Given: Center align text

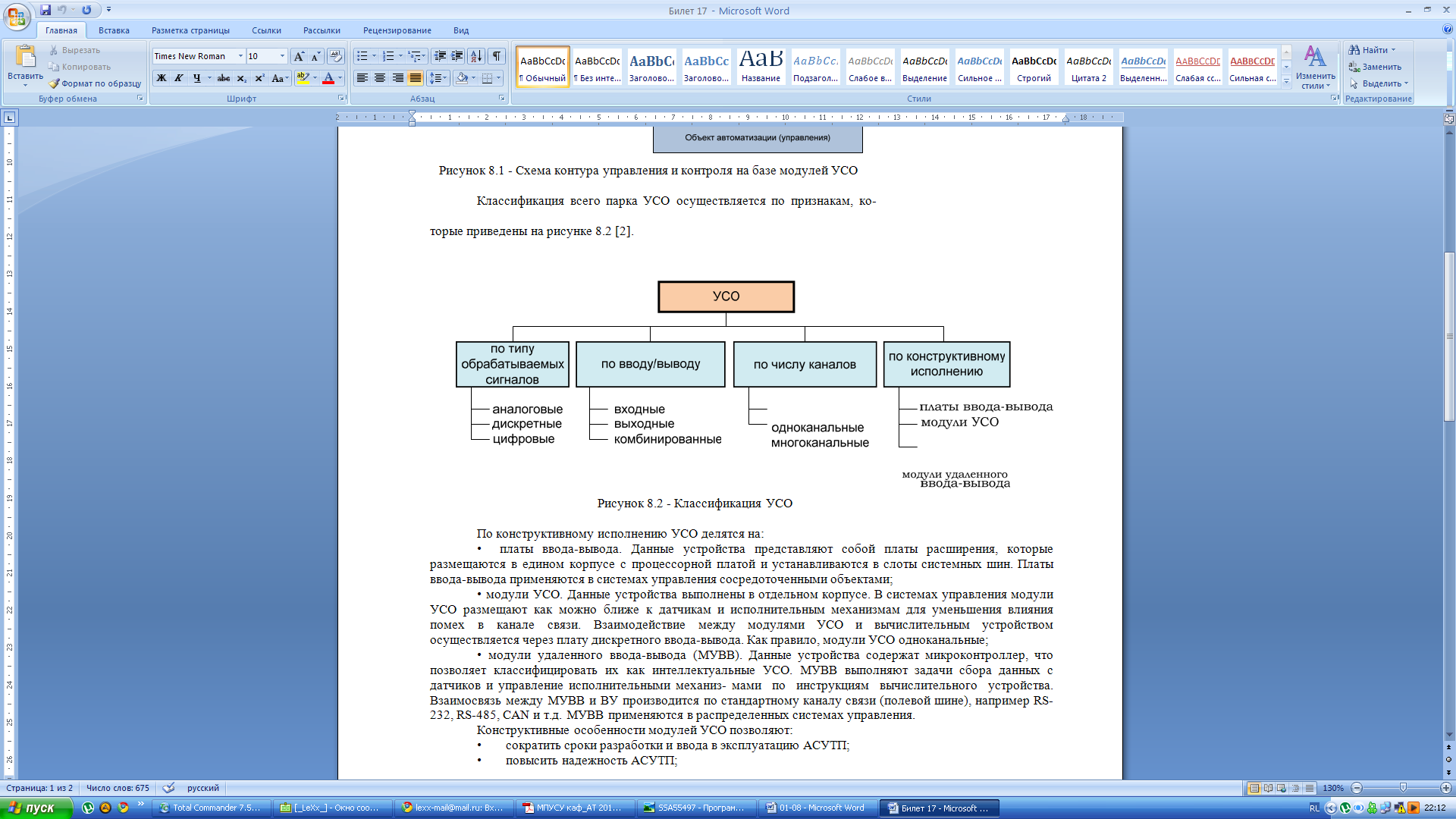Looking at the screenshot, I should pyautogui.click(x=380, y=78).
